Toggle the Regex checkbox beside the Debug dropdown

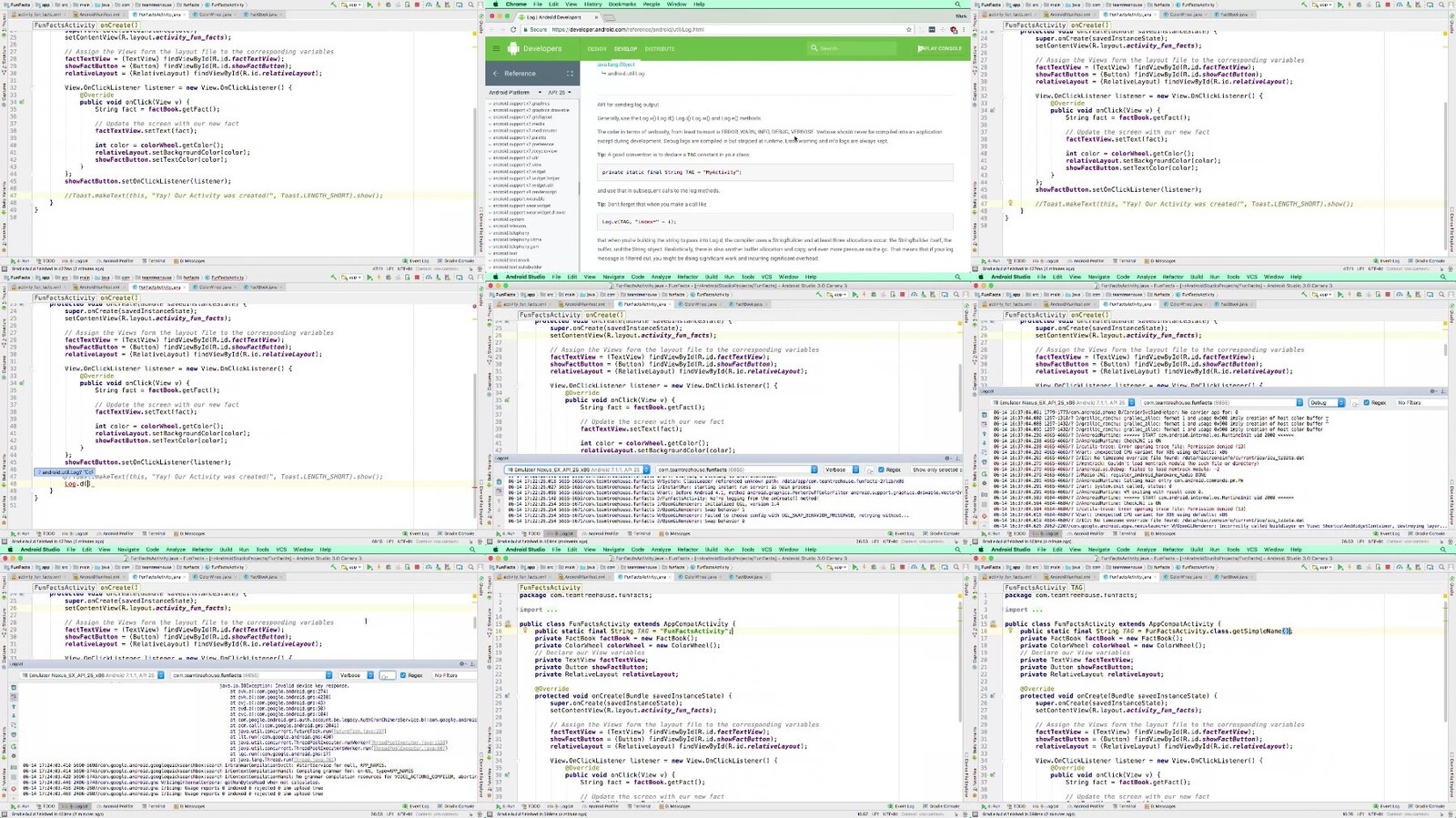1367,402
